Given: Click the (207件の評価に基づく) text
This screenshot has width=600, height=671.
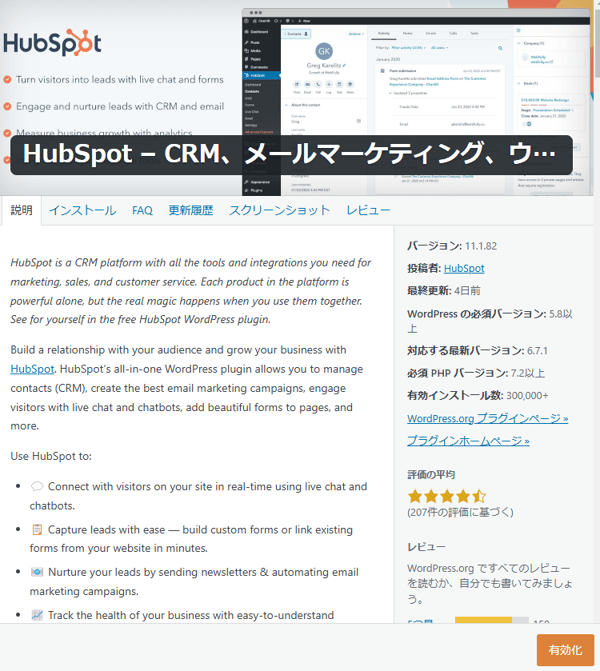Looking at the screenshot, I should click(460, 512).
